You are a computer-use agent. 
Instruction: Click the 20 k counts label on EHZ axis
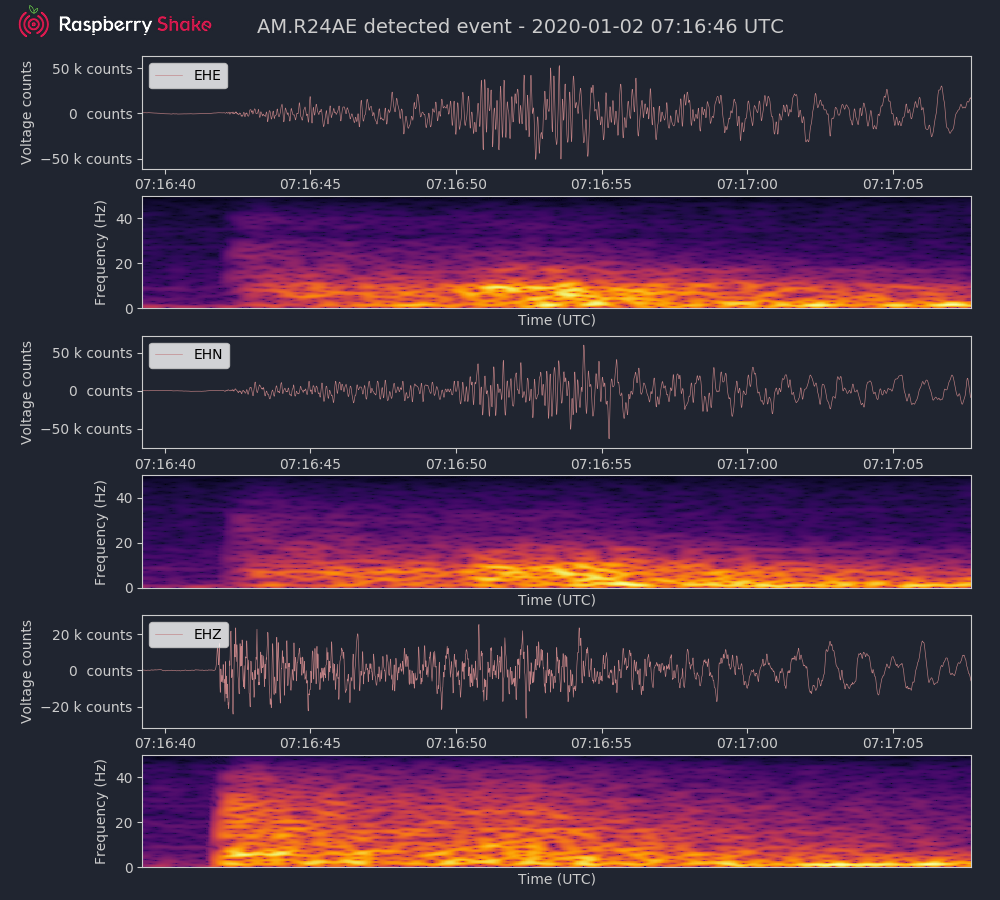click(x=92, y=635)
